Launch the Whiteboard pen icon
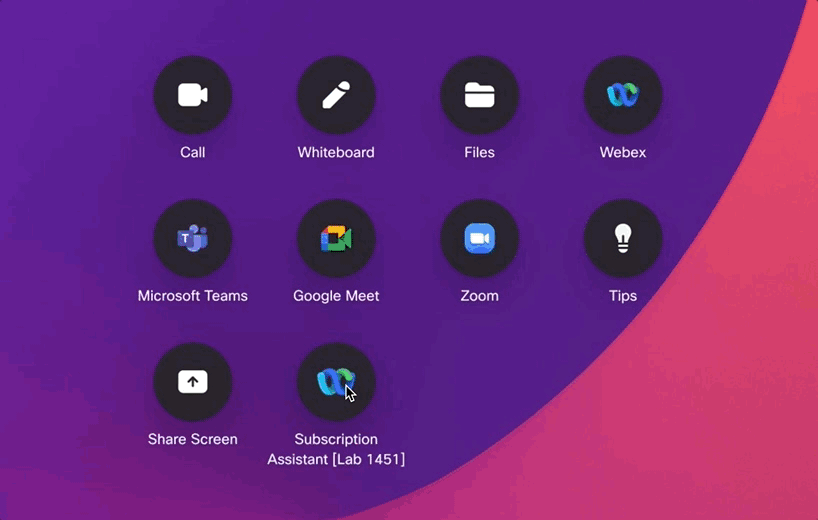Viewport: 818px width, 520px height. point(336,95)
